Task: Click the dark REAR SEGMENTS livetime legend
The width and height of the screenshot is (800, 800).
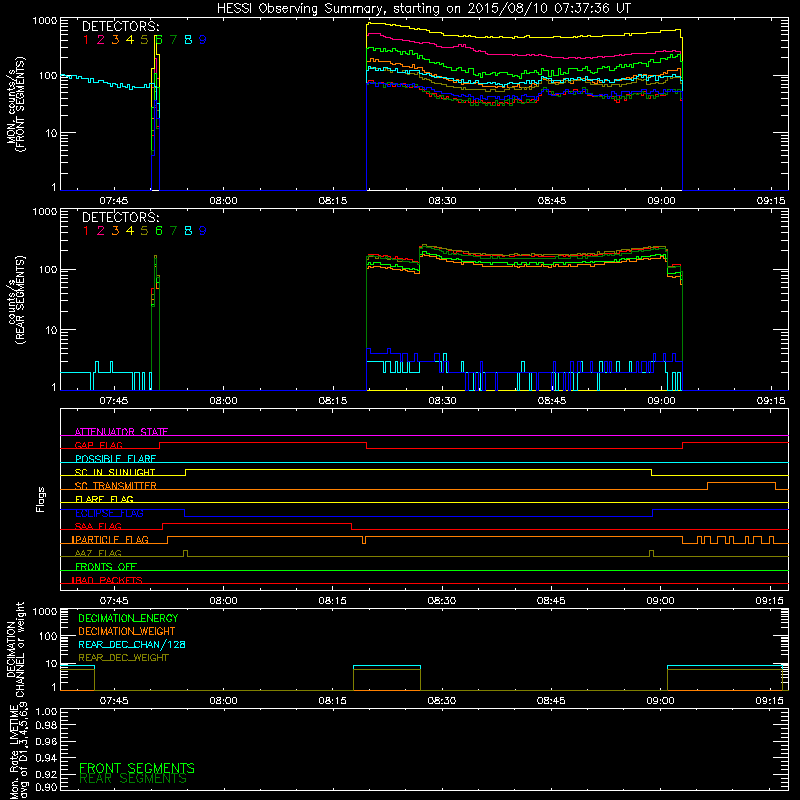Action: pos(133,779)
